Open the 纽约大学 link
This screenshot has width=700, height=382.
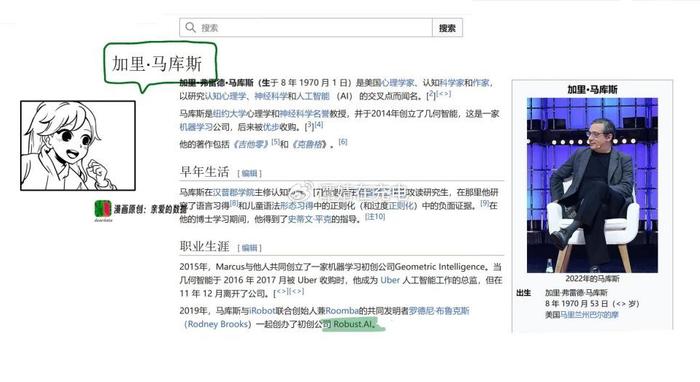[x=229, y=114]
